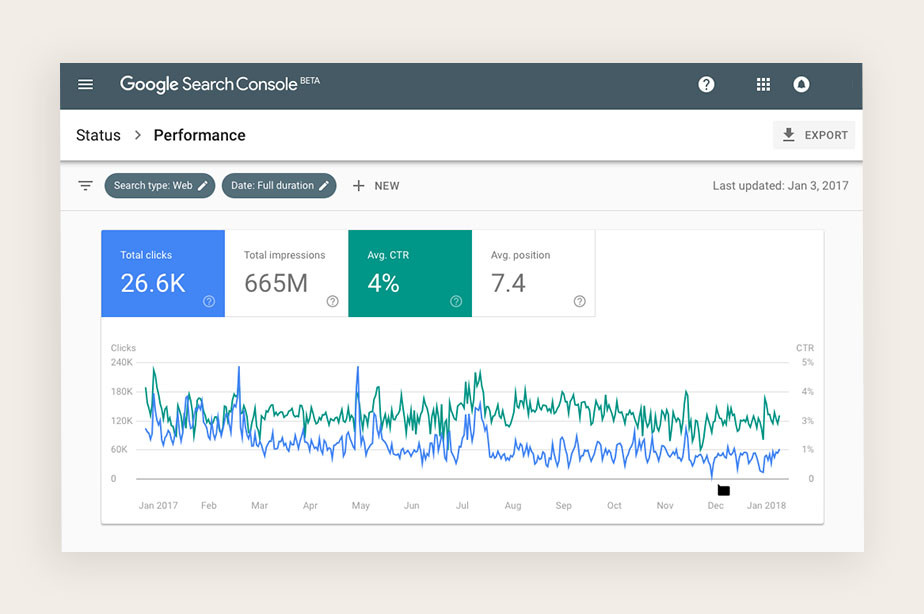Image resolution: width=924 pixels, height=614 pixels.
Task: Open the Total impressions help icon
Action: (332, 301)
